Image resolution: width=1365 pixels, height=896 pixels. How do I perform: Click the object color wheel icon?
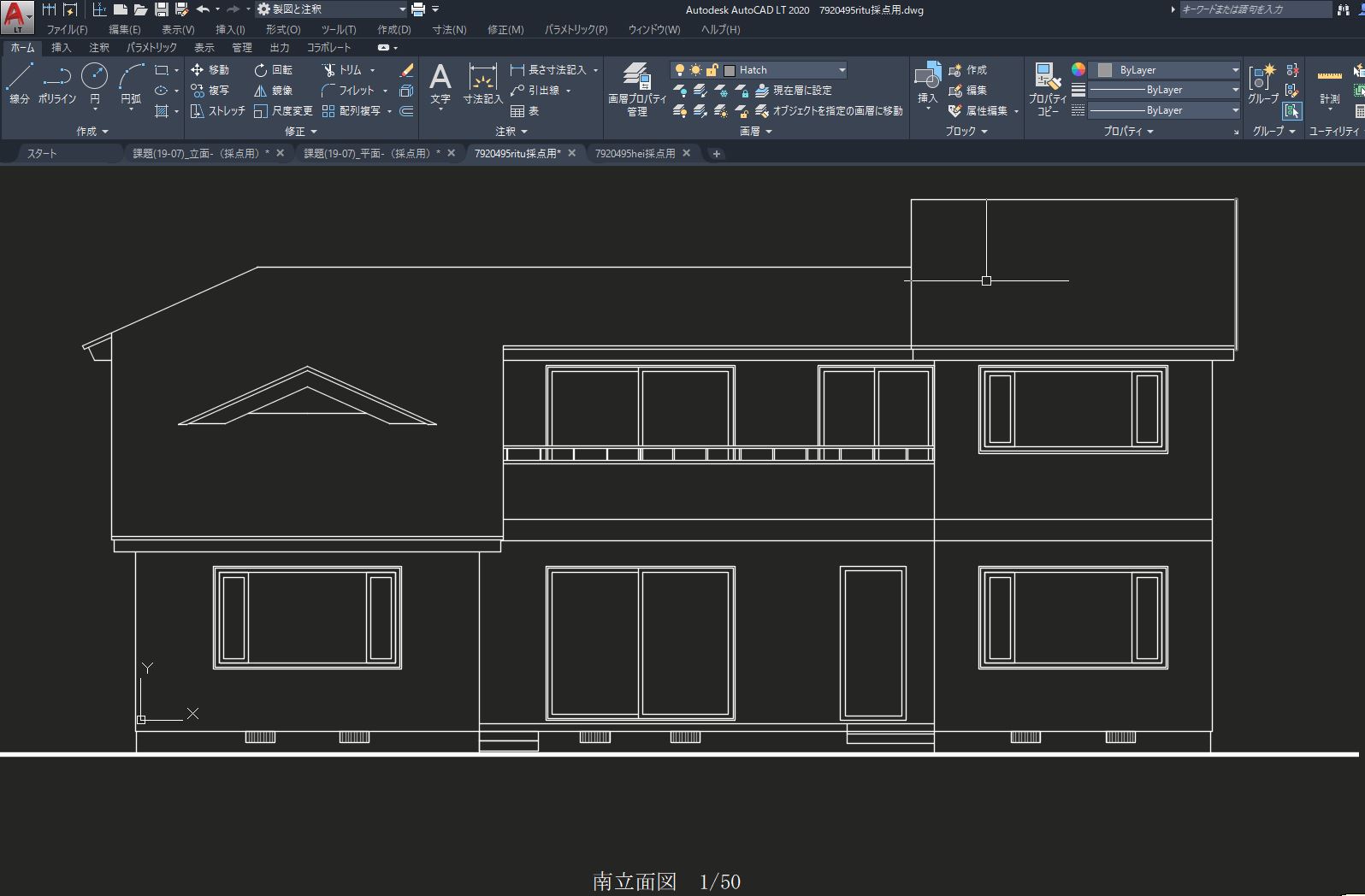click(x=1078, y=70)
